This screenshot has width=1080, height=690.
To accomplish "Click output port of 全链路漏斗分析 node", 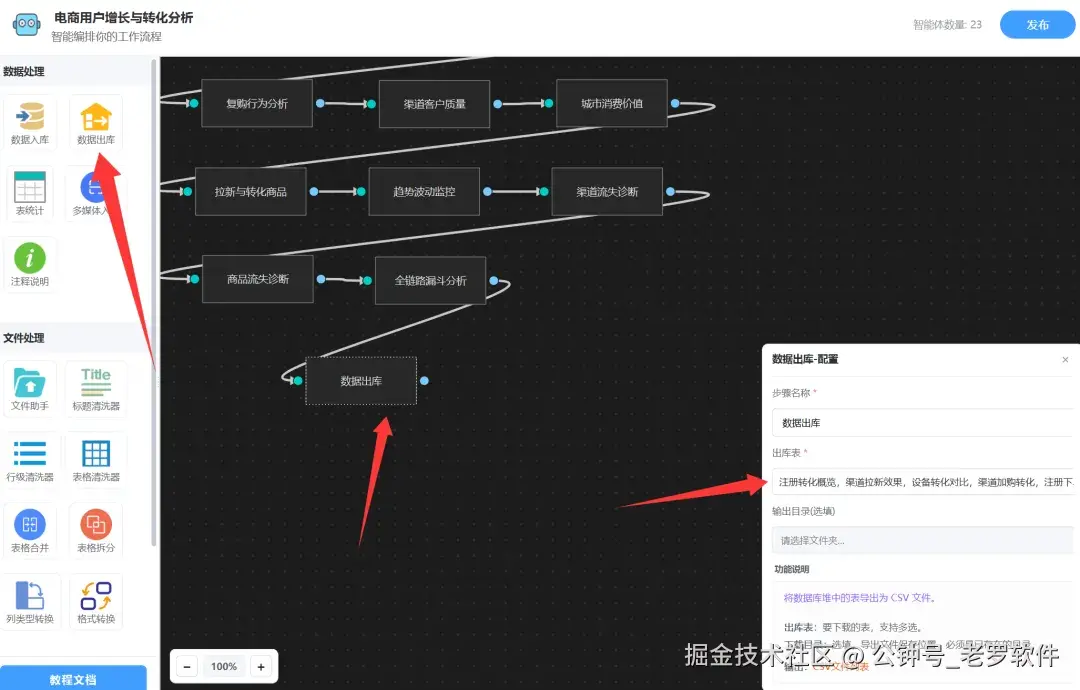I will coord(494,281).
